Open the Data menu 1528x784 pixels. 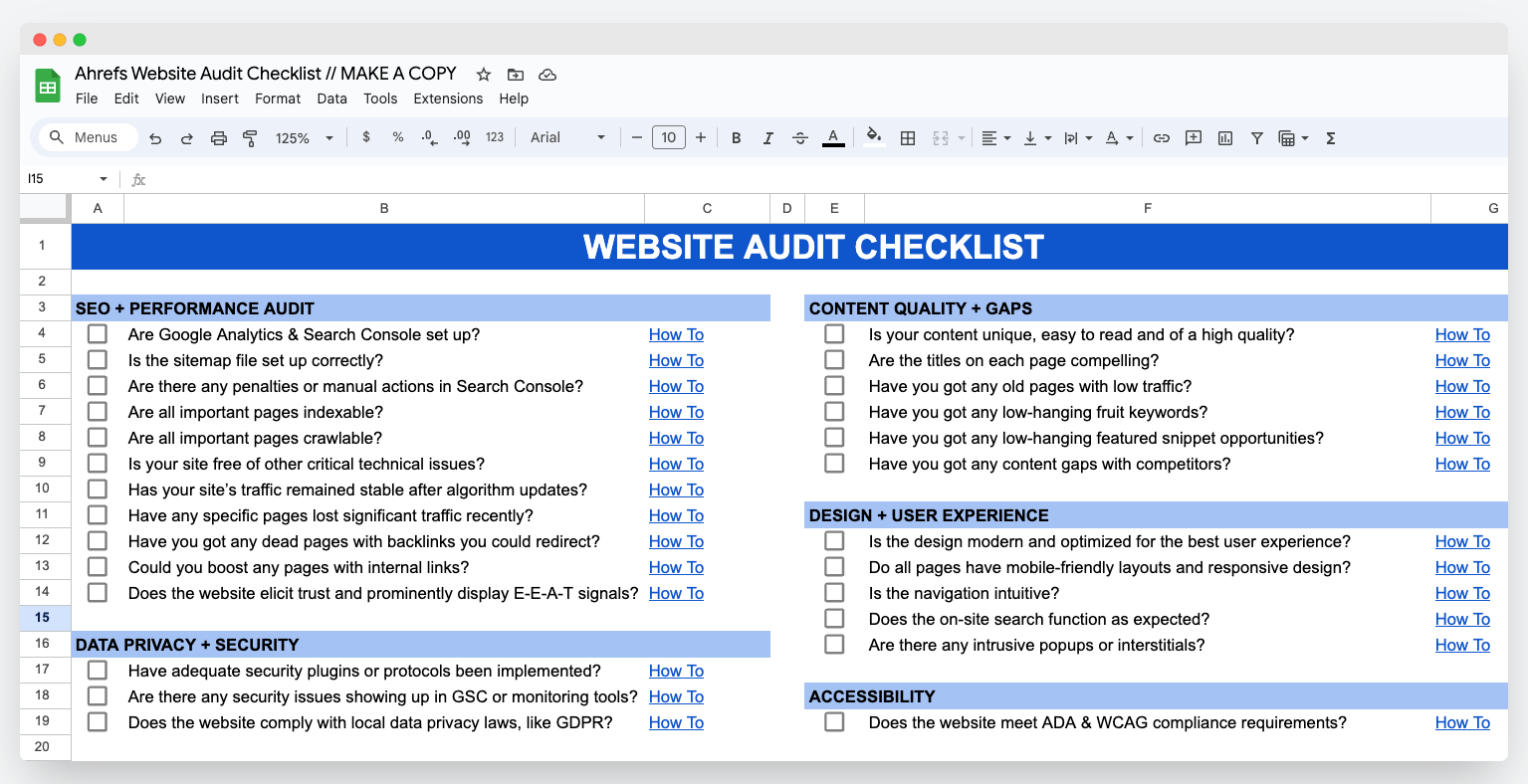331,98
